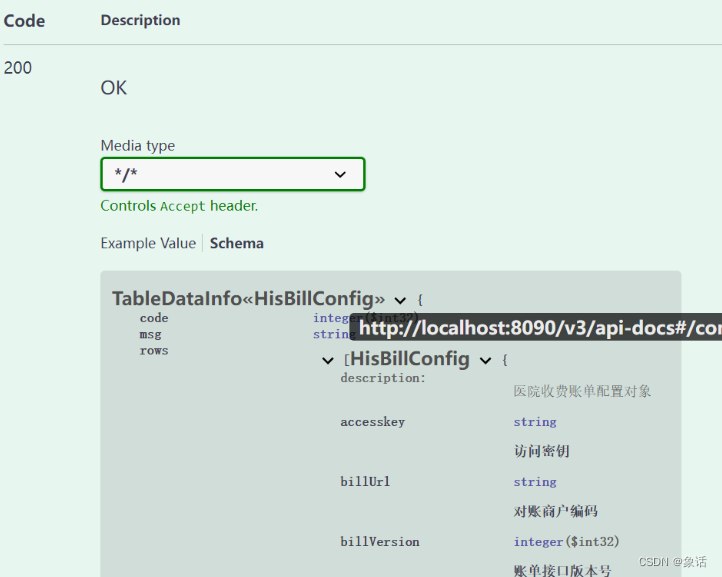Click the 对账商户编码 description text
The image size is (722, 577).
(x=556, y=511)
